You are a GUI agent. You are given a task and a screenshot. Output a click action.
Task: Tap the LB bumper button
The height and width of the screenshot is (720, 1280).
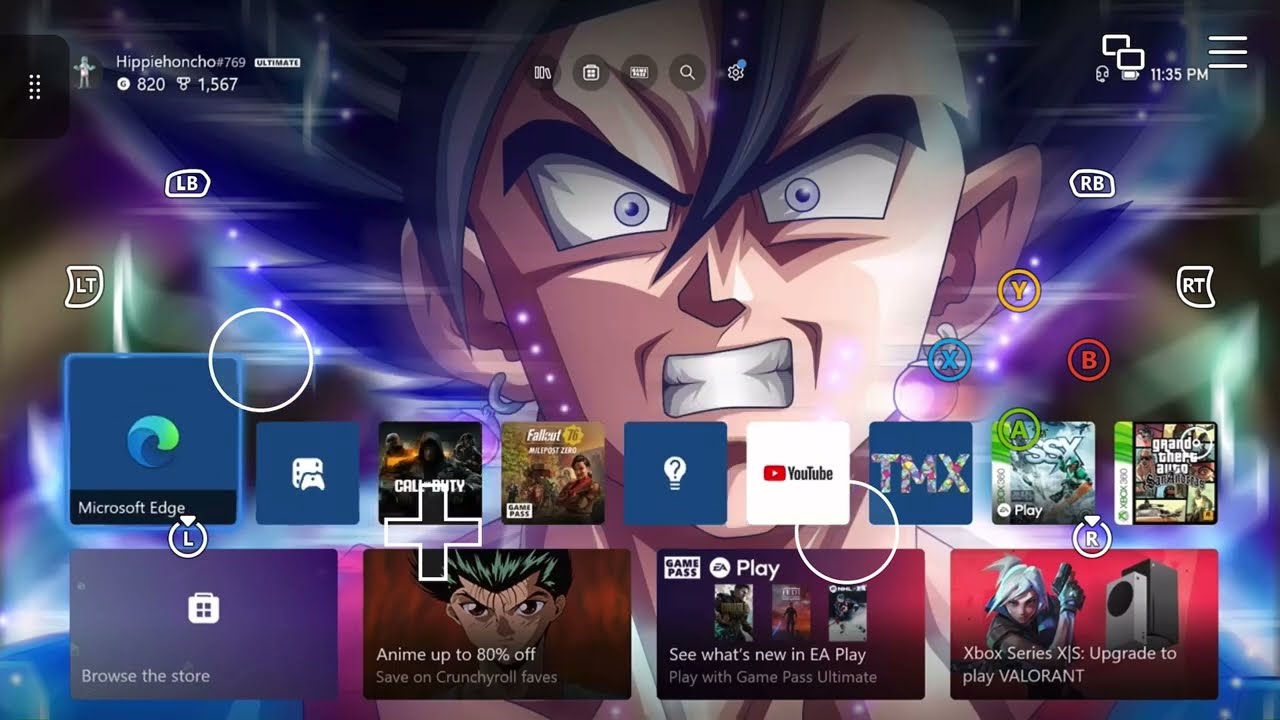tap(187, 184)
